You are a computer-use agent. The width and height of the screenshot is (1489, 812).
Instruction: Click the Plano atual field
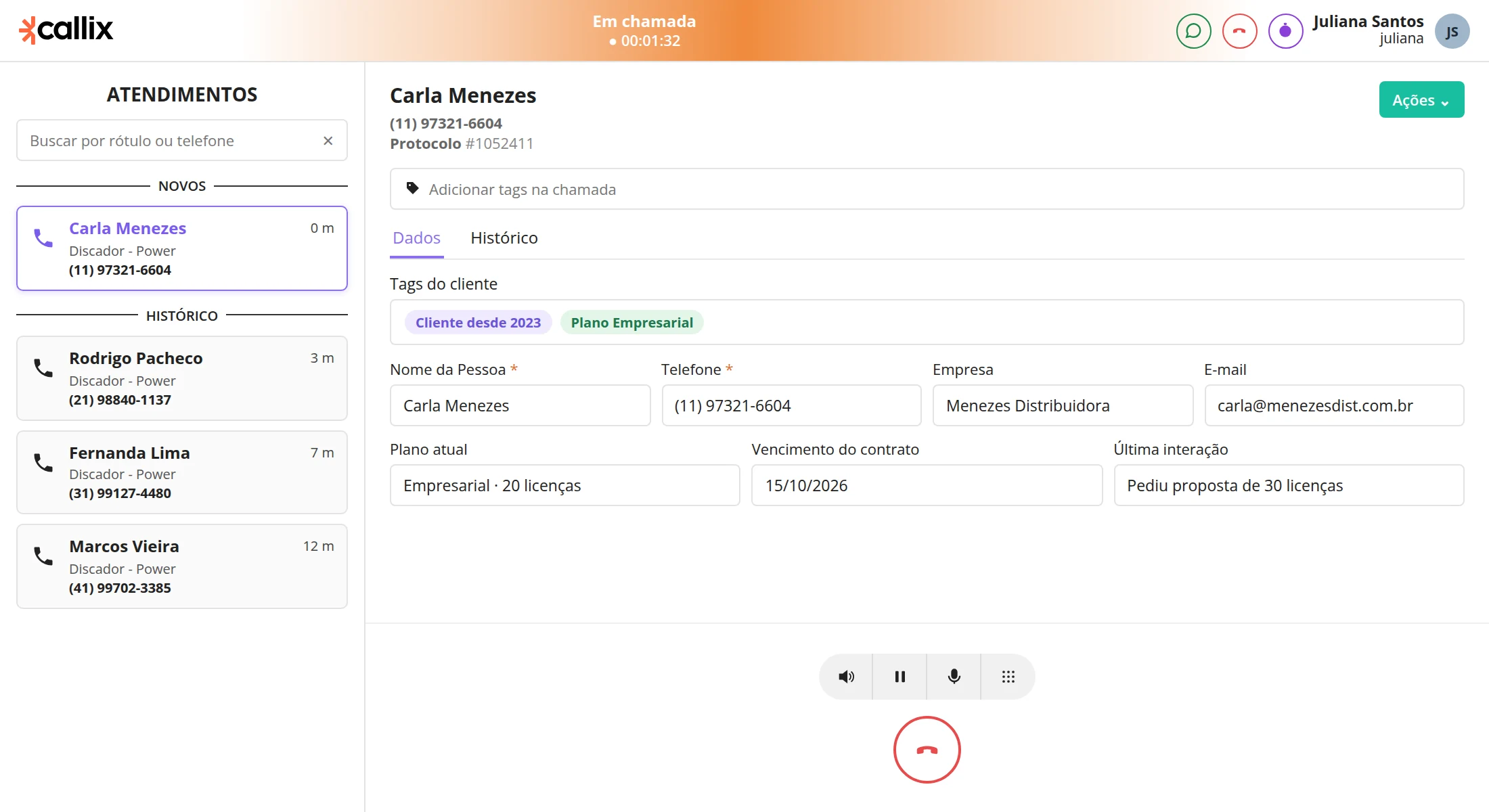(x=565, y=486)
